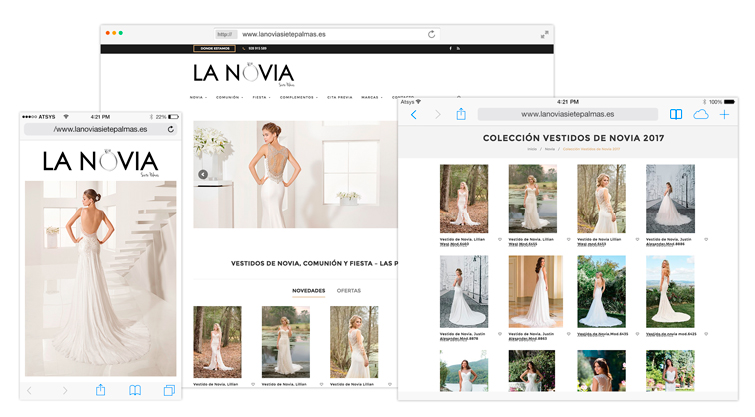Open pond dress thumbnail on desktop page
This screenshot has height=417, width=755.
click(286, 342)
